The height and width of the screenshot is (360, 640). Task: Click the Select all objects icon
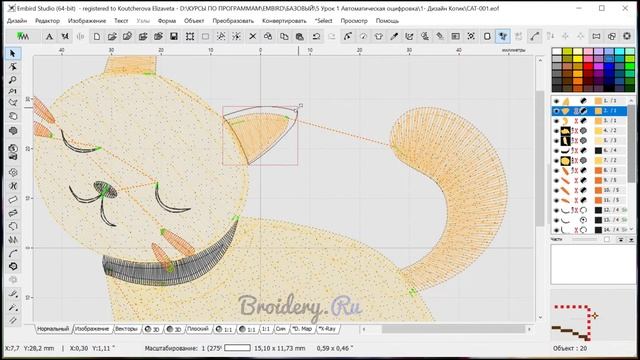[x=190, y=36]
